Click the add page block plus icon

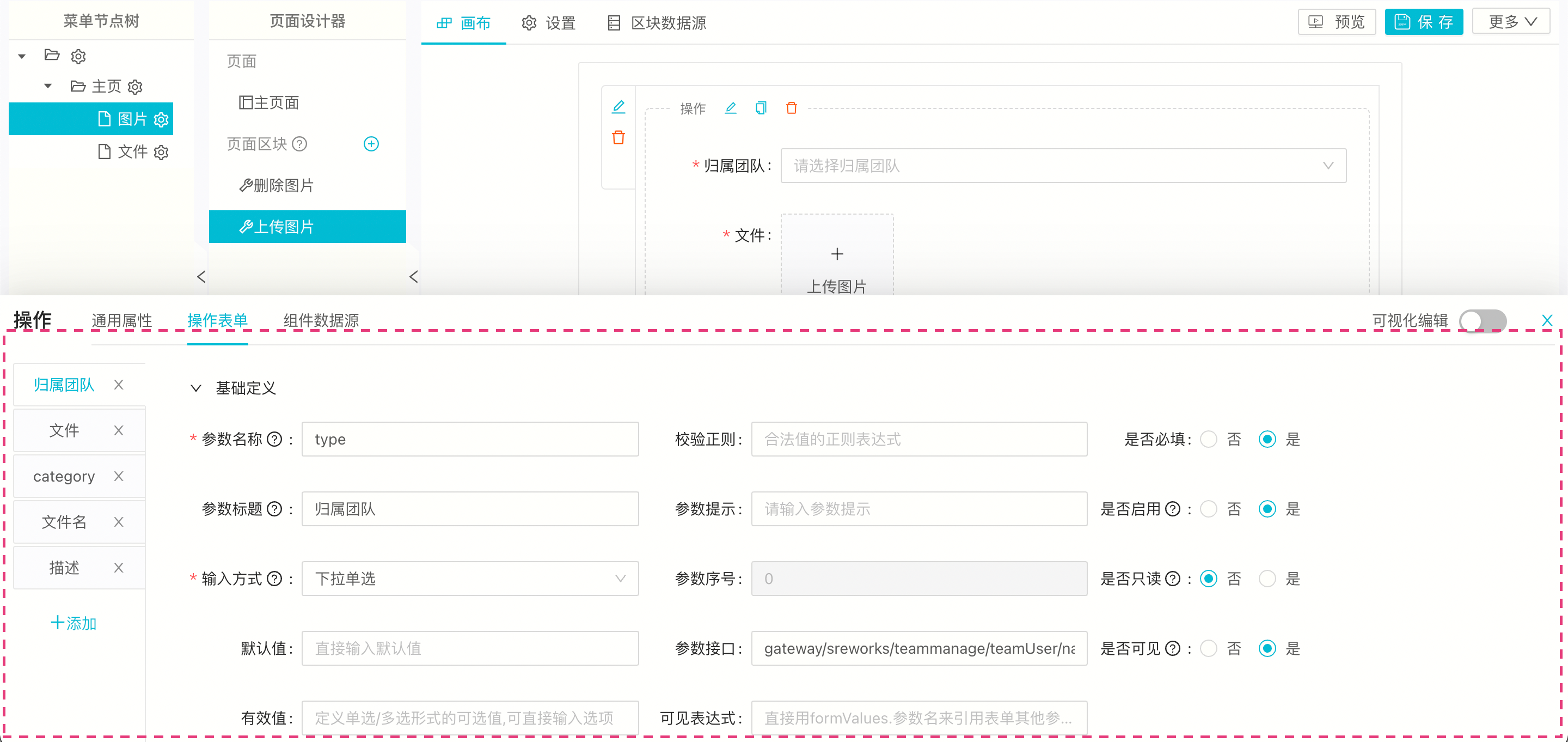point(371,144)
